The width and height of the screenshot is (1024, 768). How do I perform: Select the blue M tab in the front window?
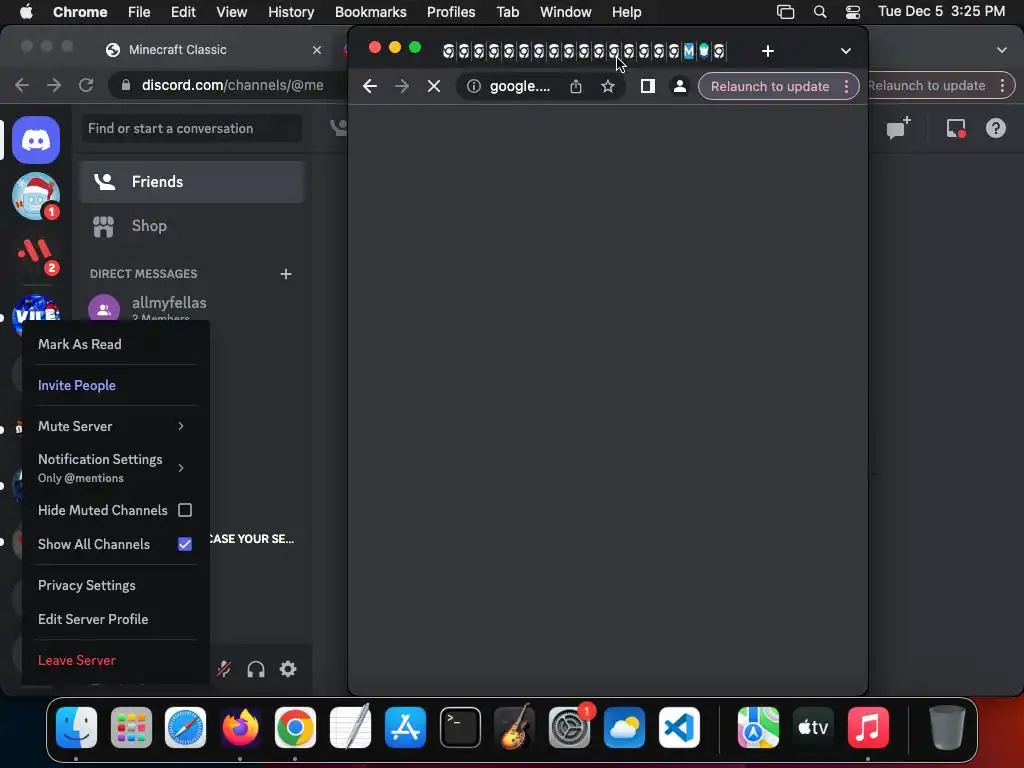coord(688,51)
